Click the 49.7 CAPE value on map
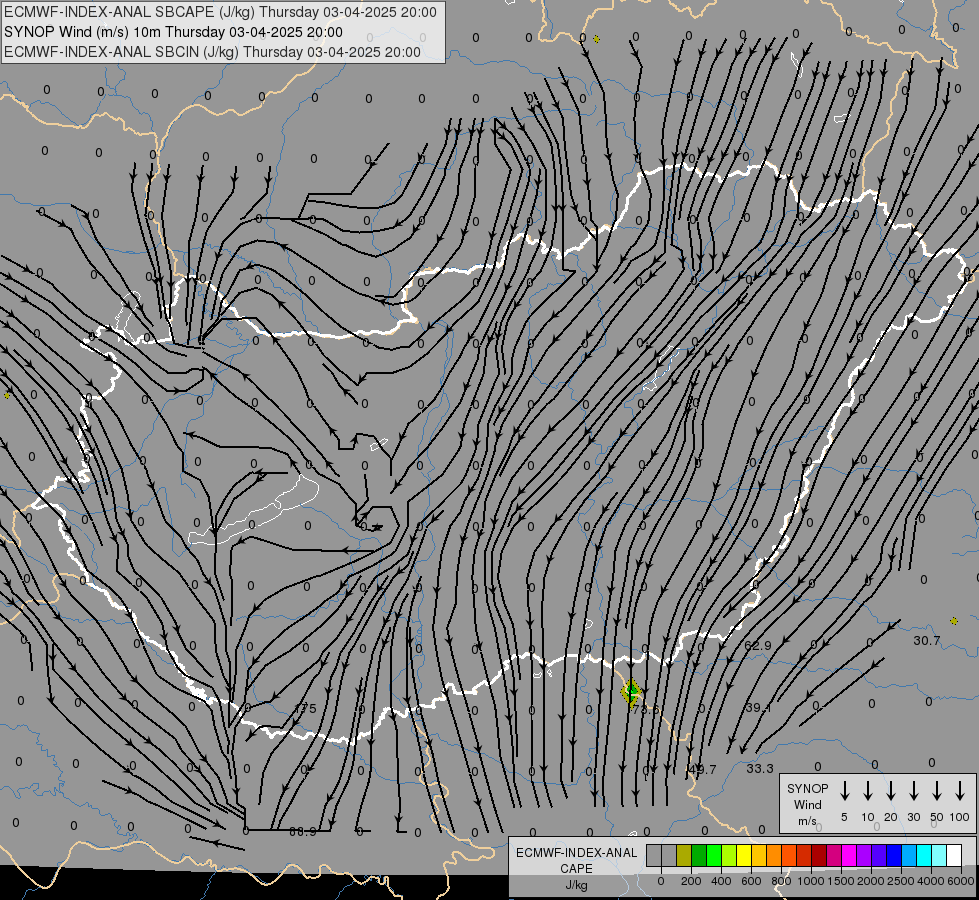979x900 pixels. (702, 769)
